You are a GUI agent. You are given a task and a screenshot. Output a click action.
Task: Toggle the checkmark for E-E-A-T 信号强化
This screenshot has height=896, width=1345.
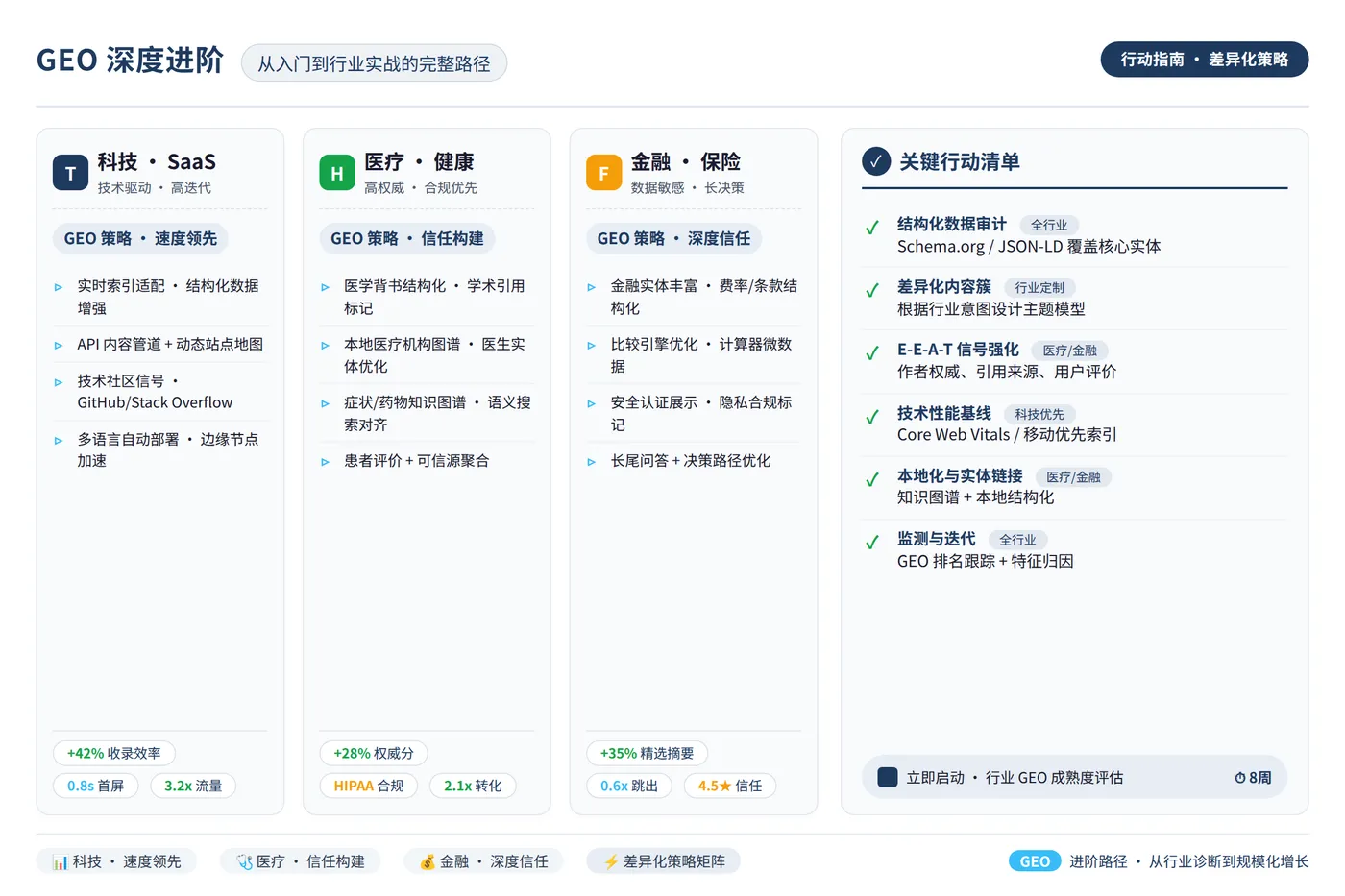tap(872, 353)
